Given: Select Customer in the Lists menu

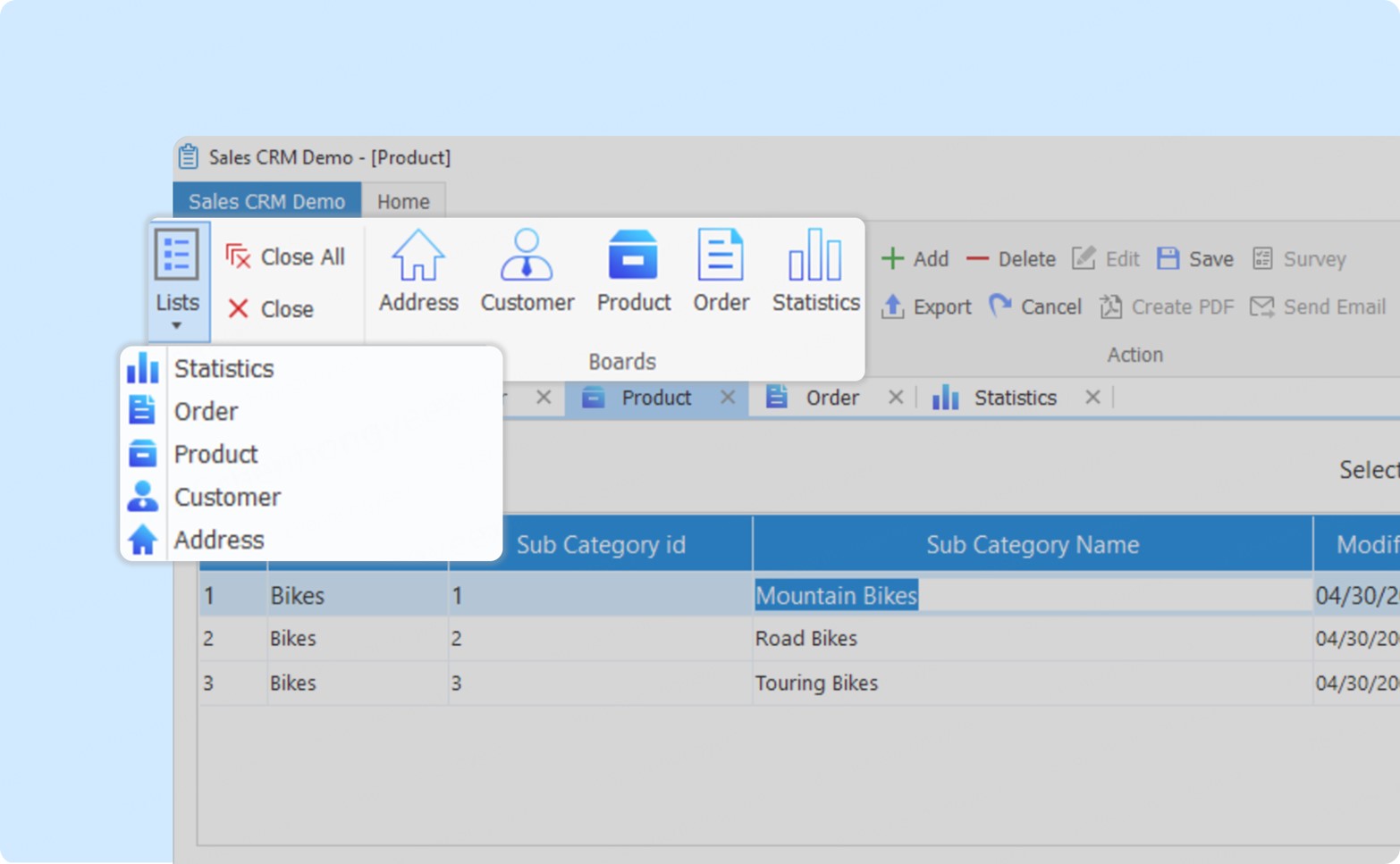Looking at the screenshot, I should pos(311,497).
